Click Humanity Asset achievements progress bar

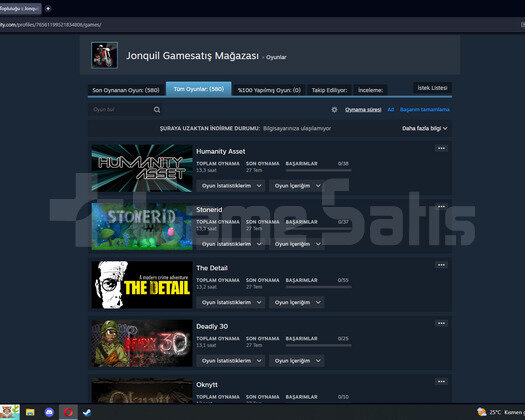click(x=318, y=170)
